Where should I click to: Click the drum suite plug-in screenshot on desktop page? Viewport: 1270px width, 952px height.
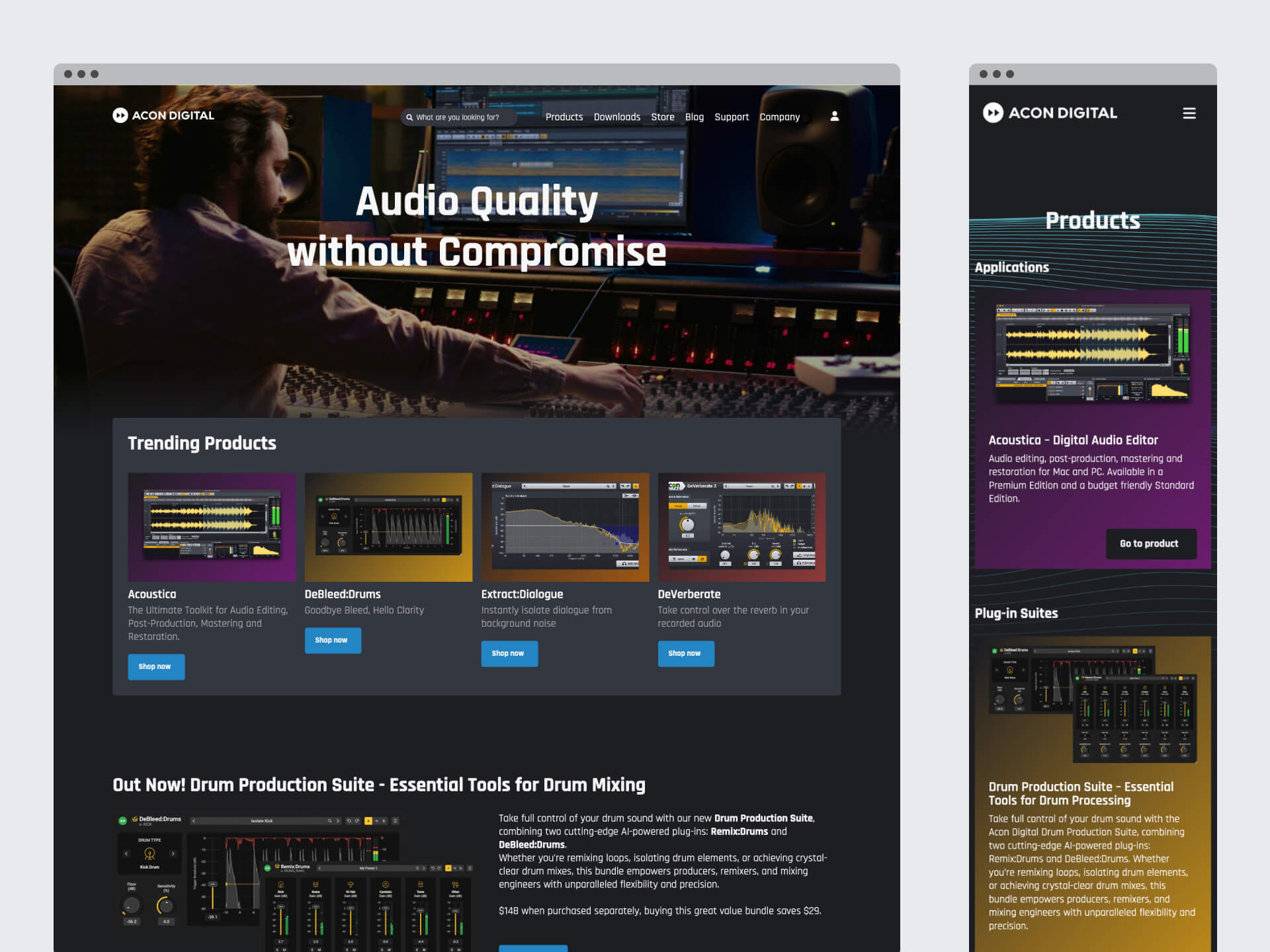(x=295, y=883)
